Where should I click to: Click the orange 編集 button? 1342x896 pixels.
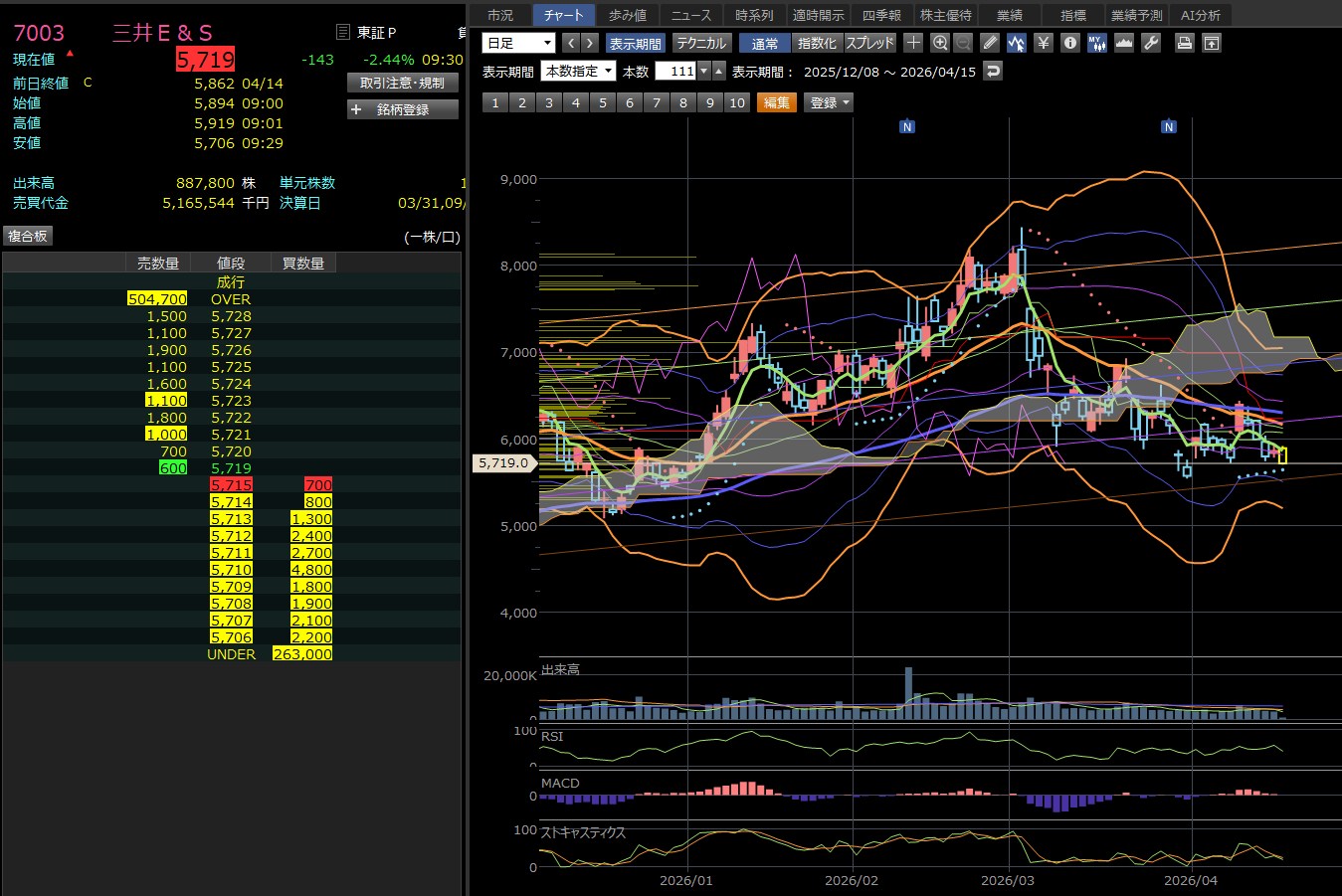tap(776, 102)
